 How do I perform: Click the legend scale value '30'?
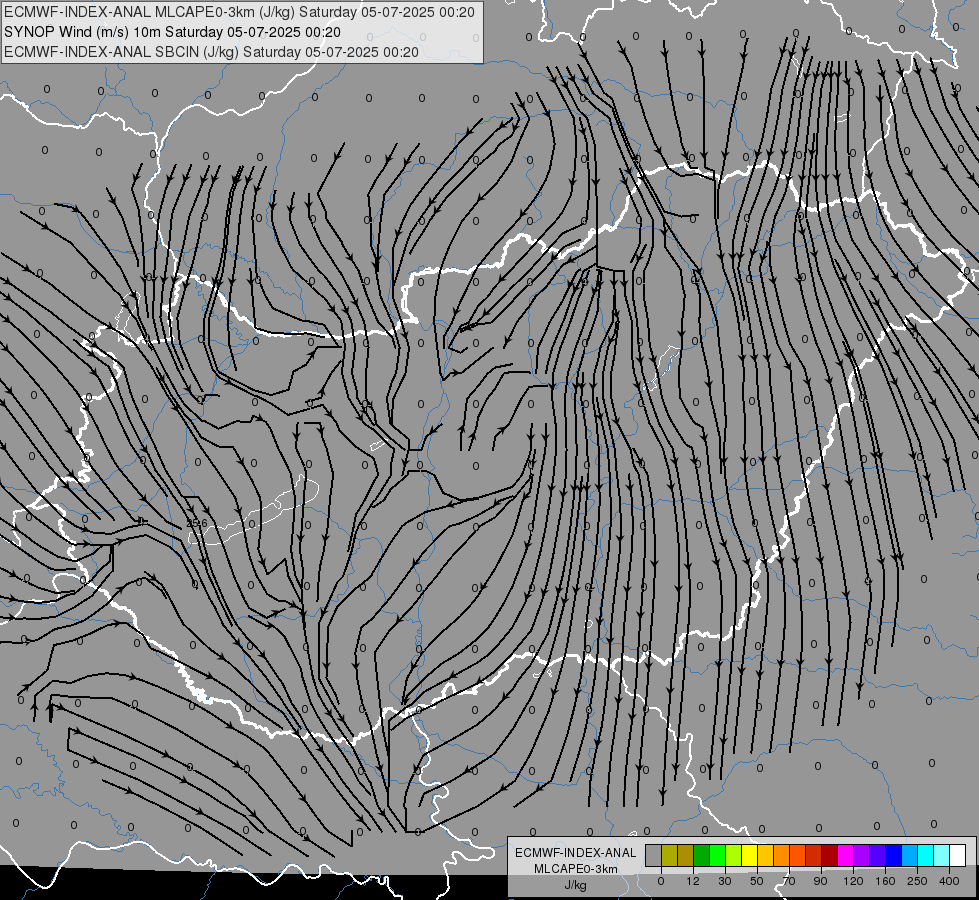(x=725, y=881)
